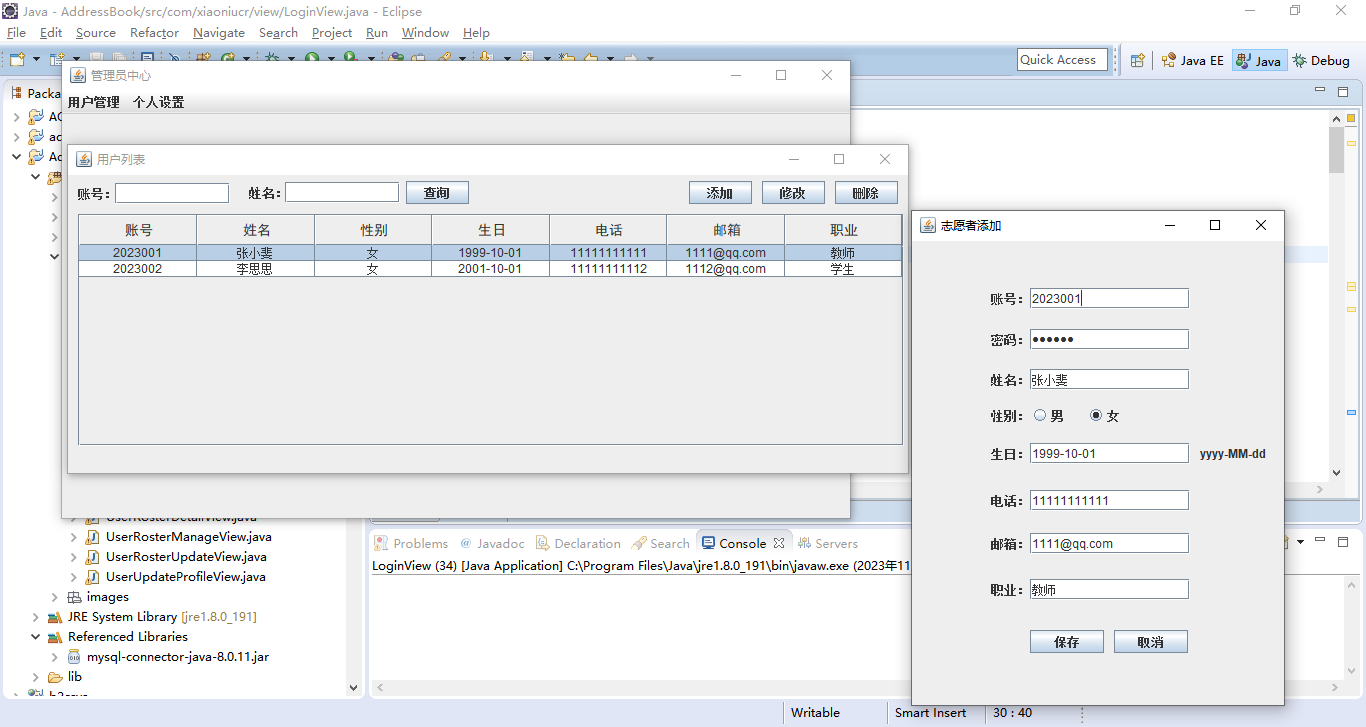The height and width of the screenshot is (727, 1366).
Task: Open the Console view dropdown menu arrow
Action: 1300,541
